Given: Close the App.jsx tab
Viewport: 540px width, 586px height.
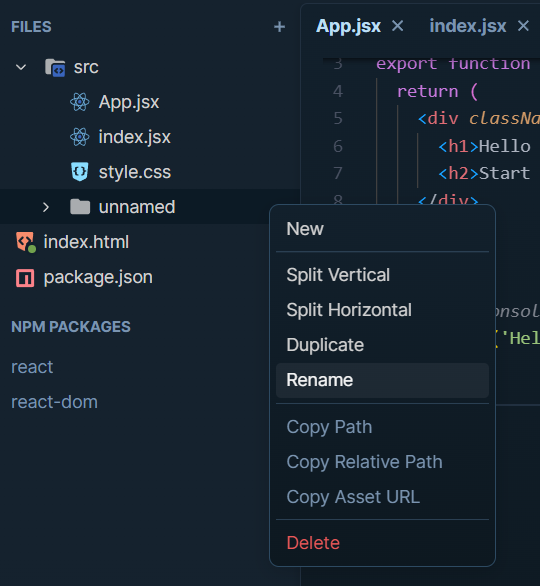Looking at the screenshot, I should click(398, 26).
